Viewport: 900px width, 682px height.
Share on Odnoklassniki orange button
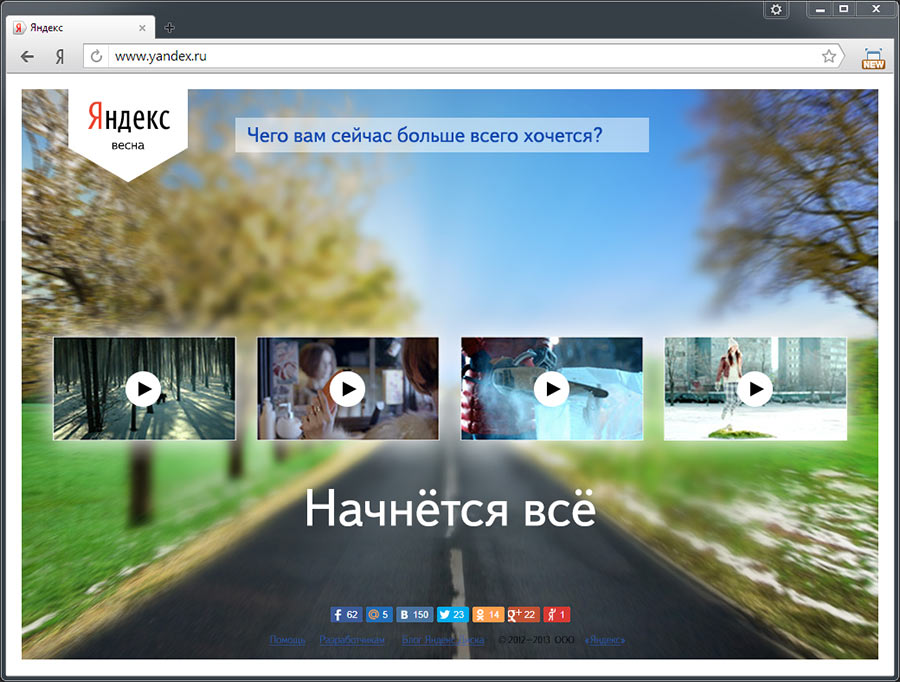[x=488, y=615]
